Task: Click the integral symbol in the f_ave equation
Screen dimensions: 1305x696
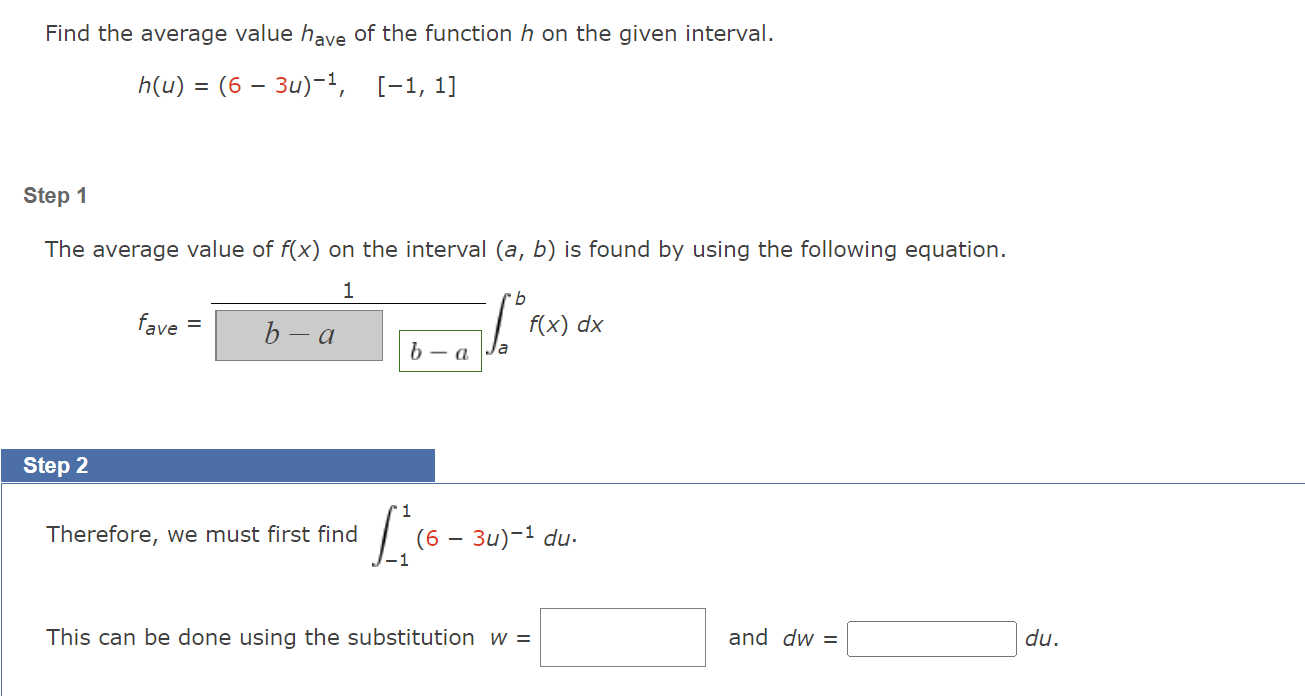Action: [497, 324]
